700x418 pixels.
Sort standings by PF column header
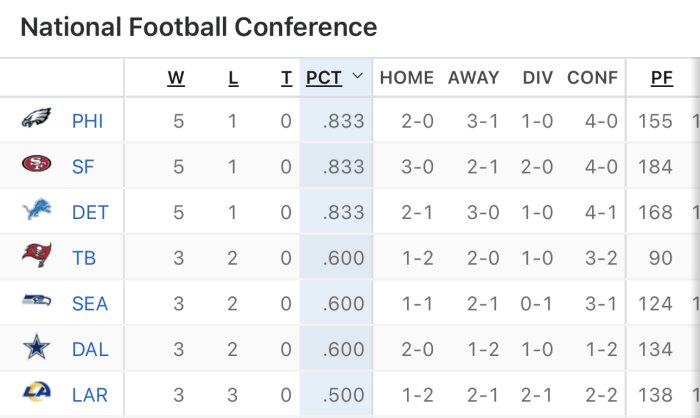point(661,77)
